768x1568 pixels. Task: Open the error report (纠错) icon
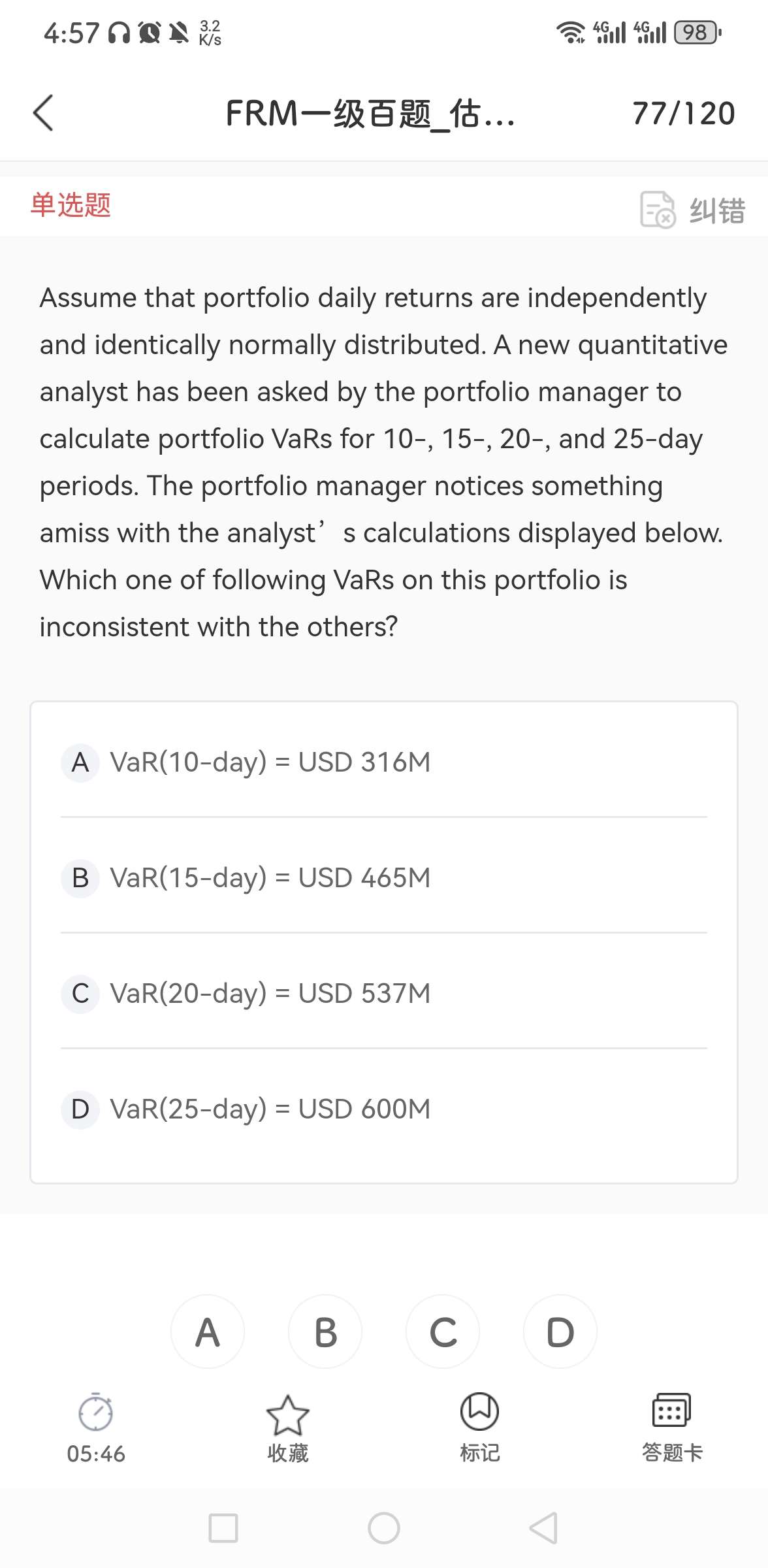(x=658, y=209)
